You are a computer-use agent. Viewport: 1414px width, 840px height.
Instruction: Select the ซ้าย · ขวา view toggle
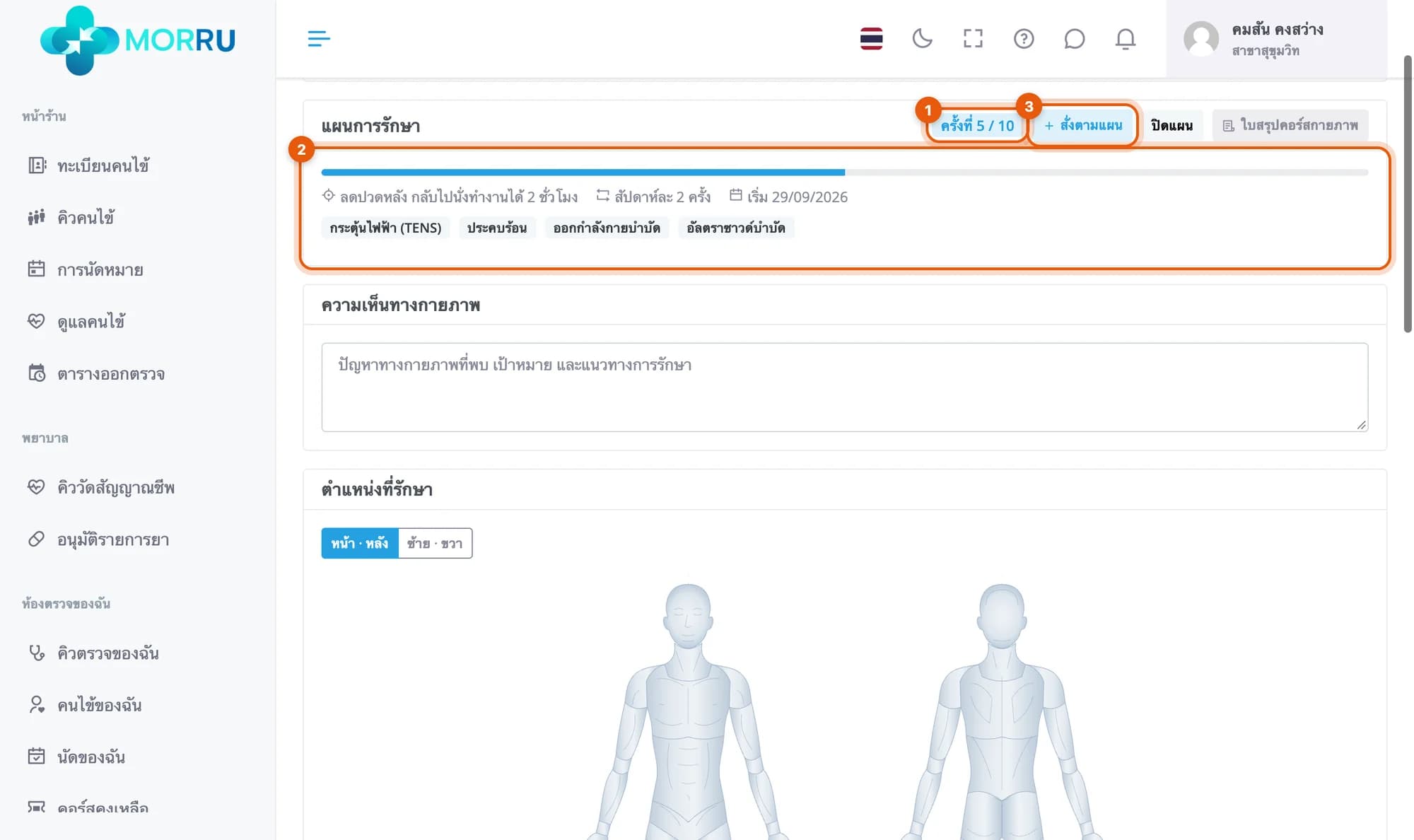coord(435,543)
